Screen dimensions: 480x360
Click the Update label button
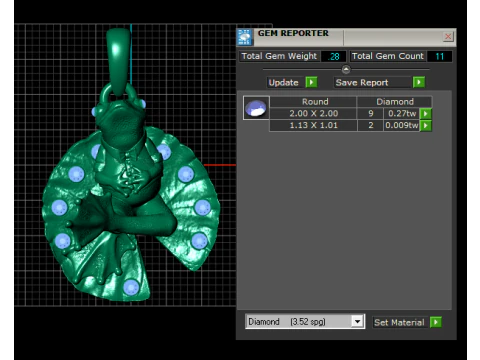(284, 82)
